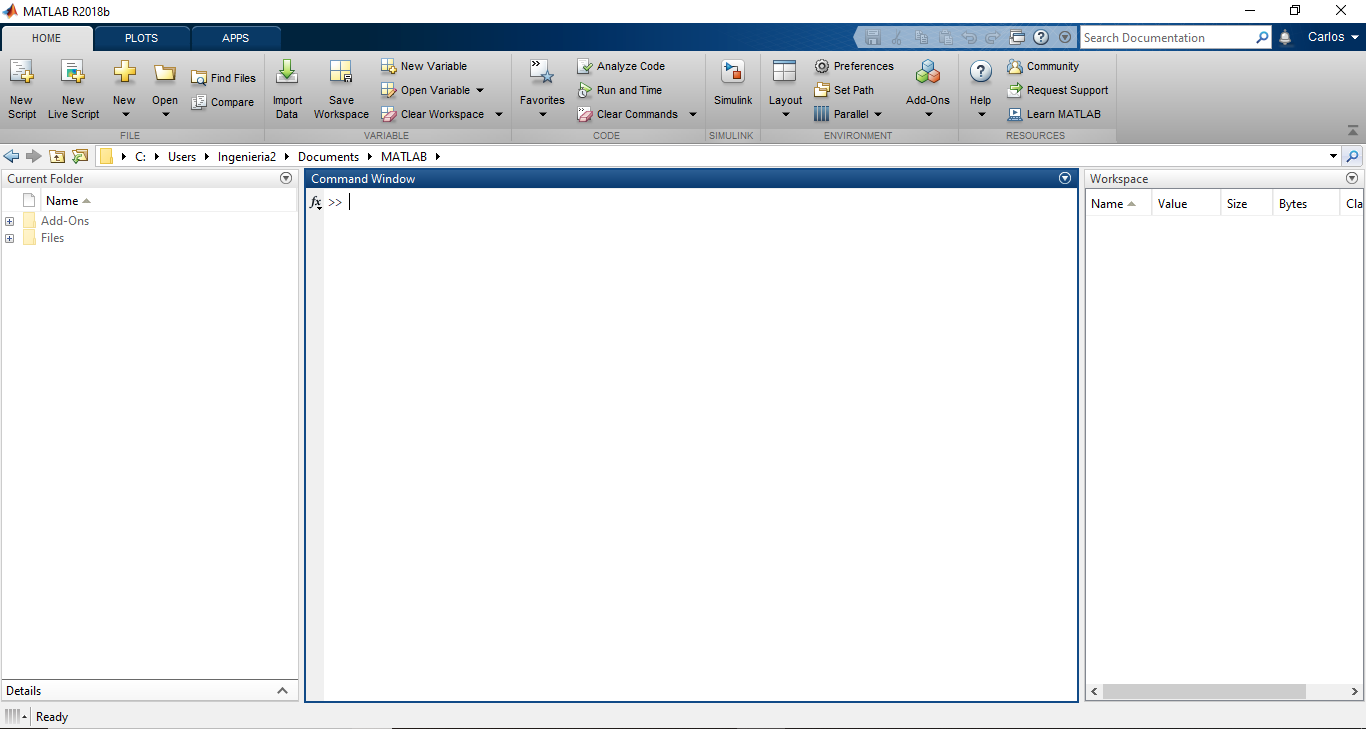Click Users in the path bar
Viewport: 1366px width, 729px height.
click(182, 157)
